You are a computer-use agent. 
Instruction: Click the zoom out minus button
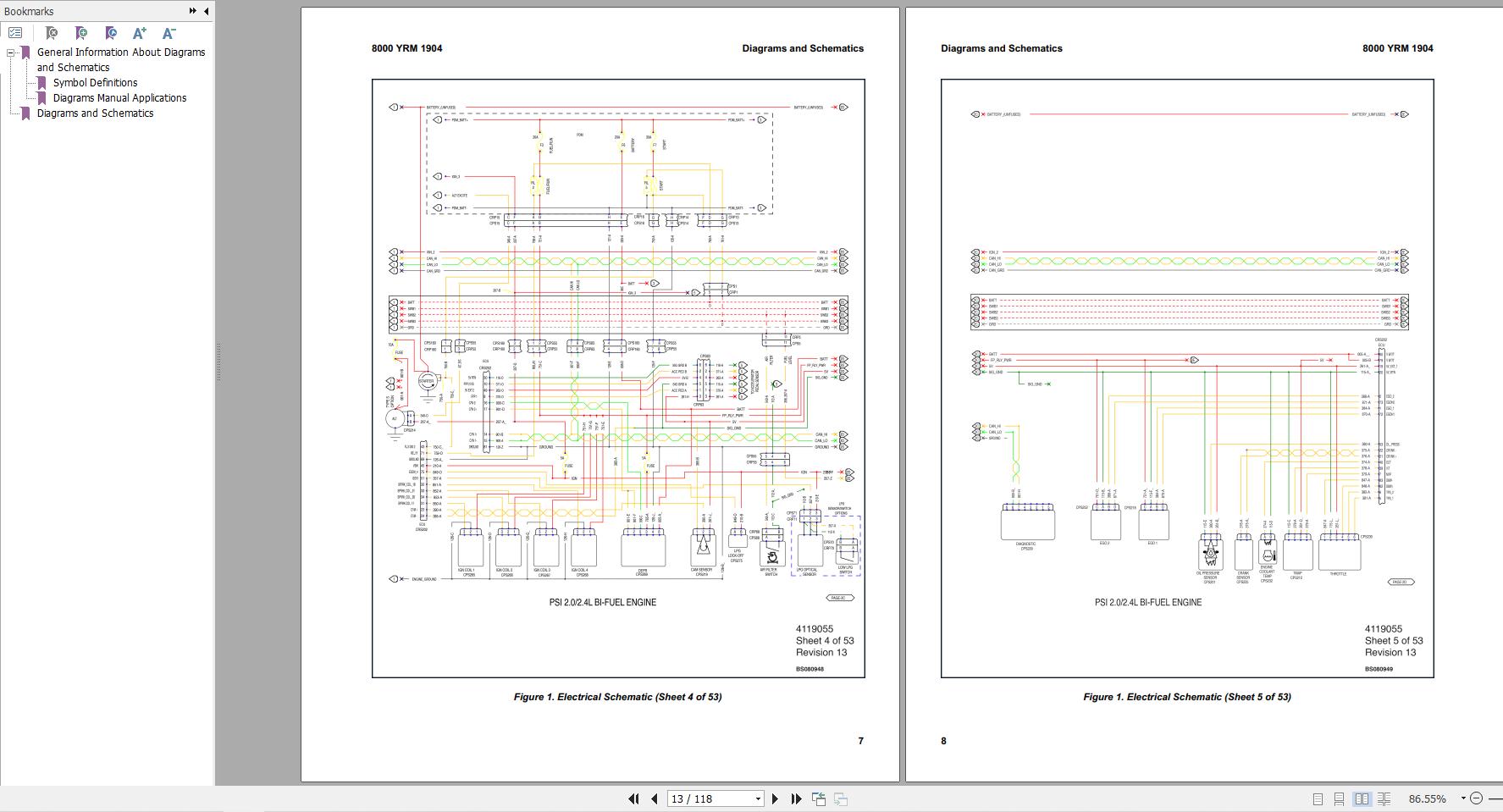click(1477, 798)
